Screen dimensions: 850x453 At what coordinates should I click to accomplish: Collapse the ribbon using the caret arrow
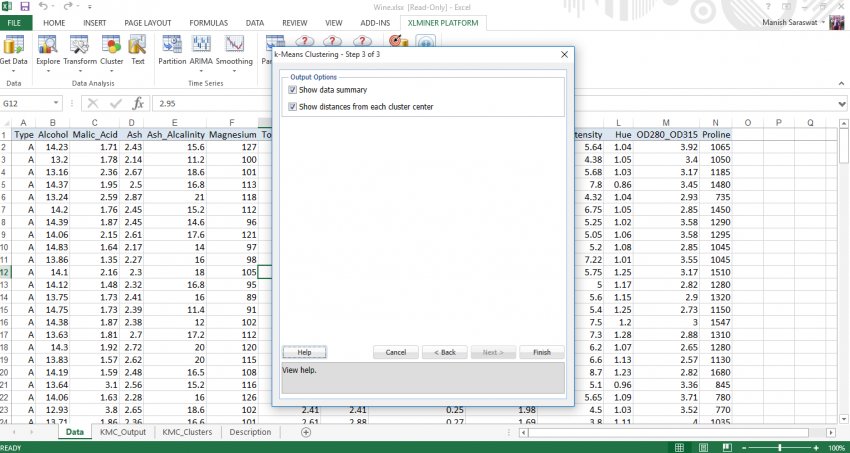pos(840,85)
